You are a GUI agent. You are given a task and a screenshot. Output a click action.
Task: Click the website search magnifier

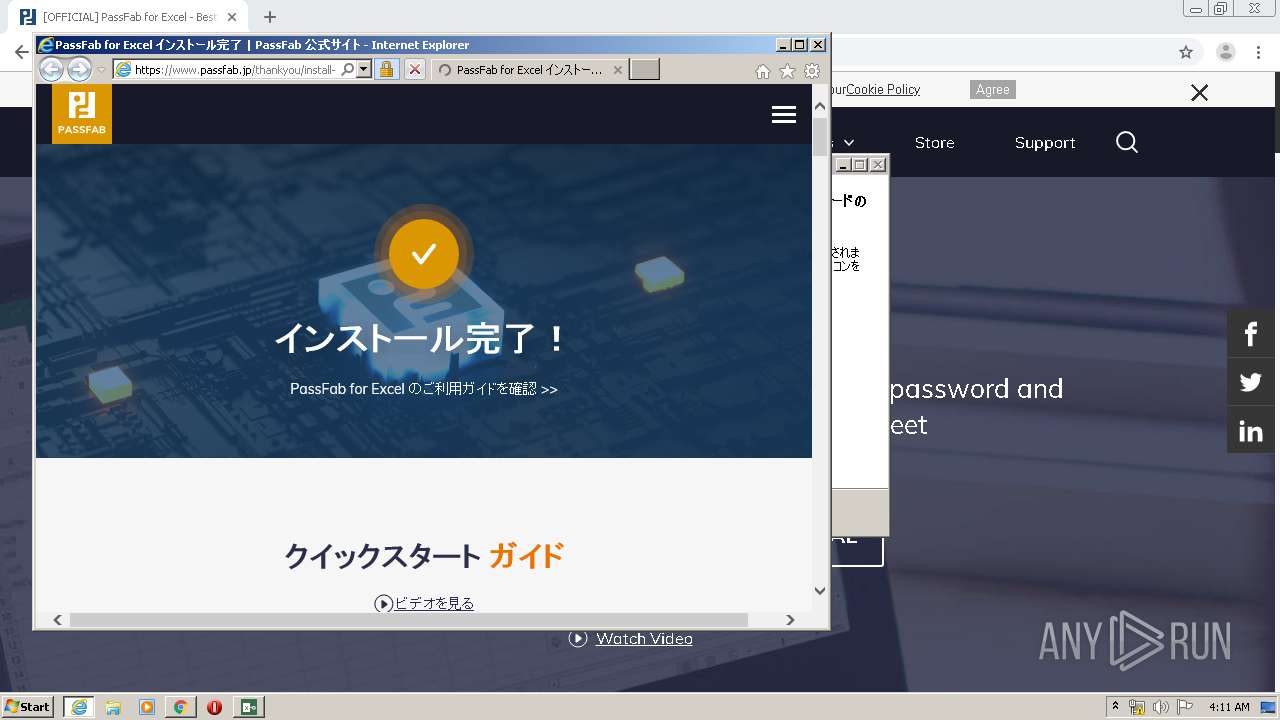1127,143
